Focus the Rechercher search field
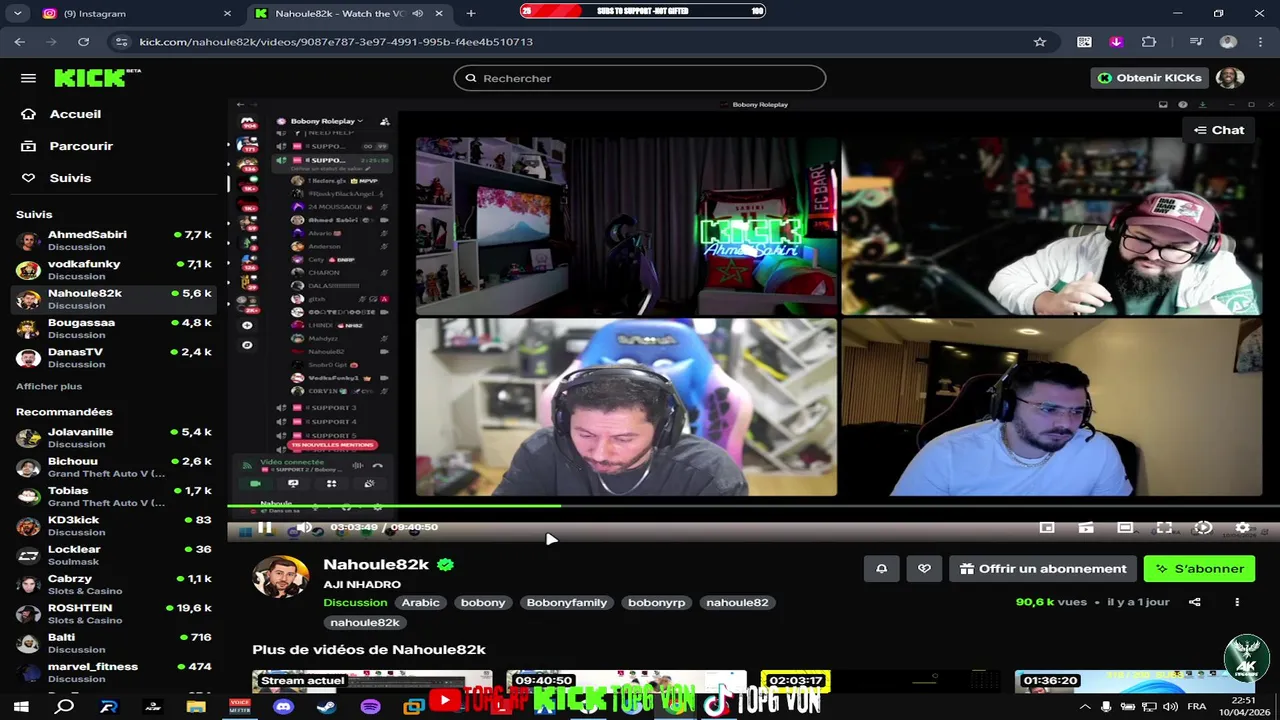 point(640,78)
